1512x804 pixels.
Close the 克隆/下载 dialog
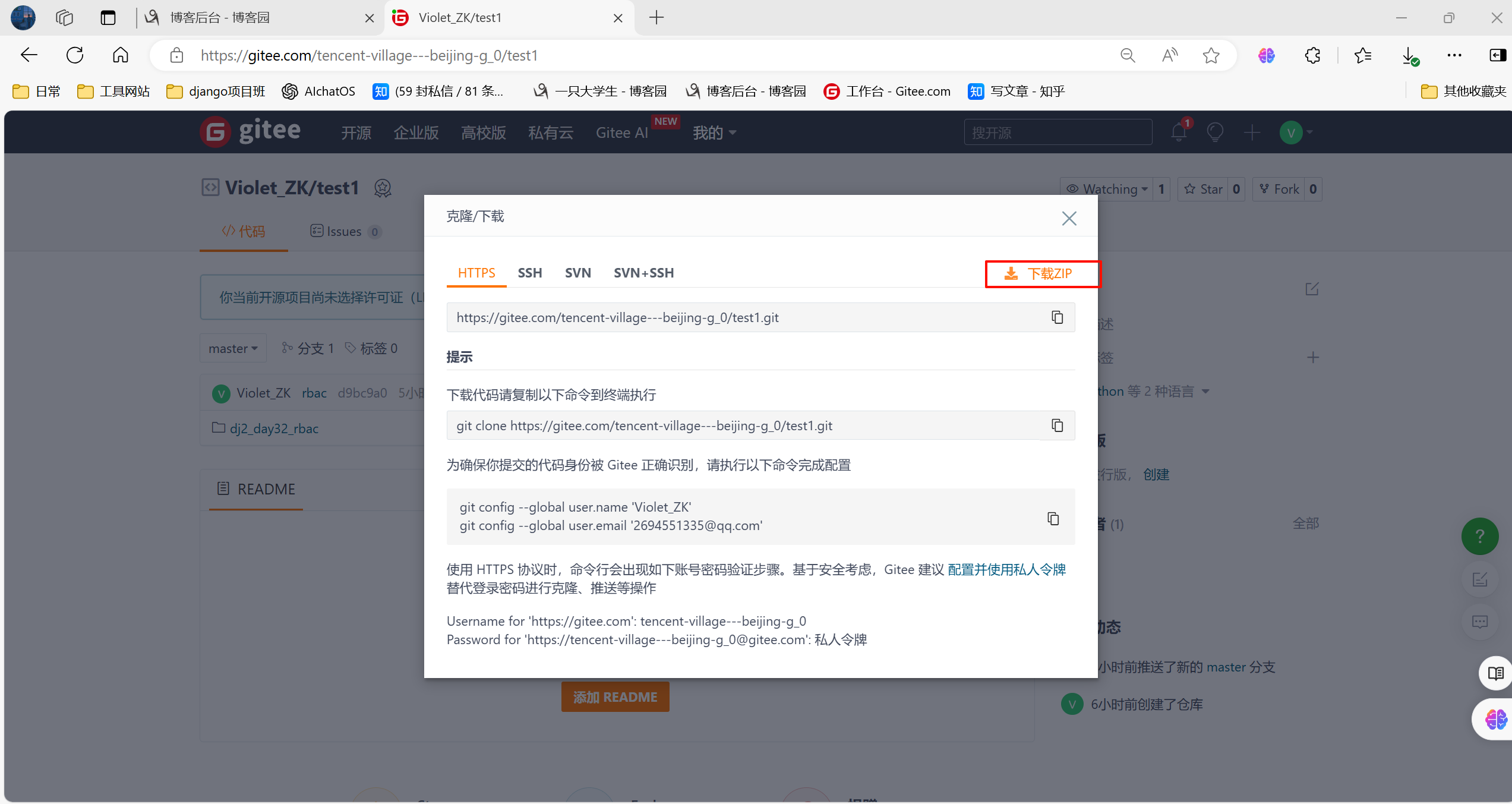(1069, 218)
